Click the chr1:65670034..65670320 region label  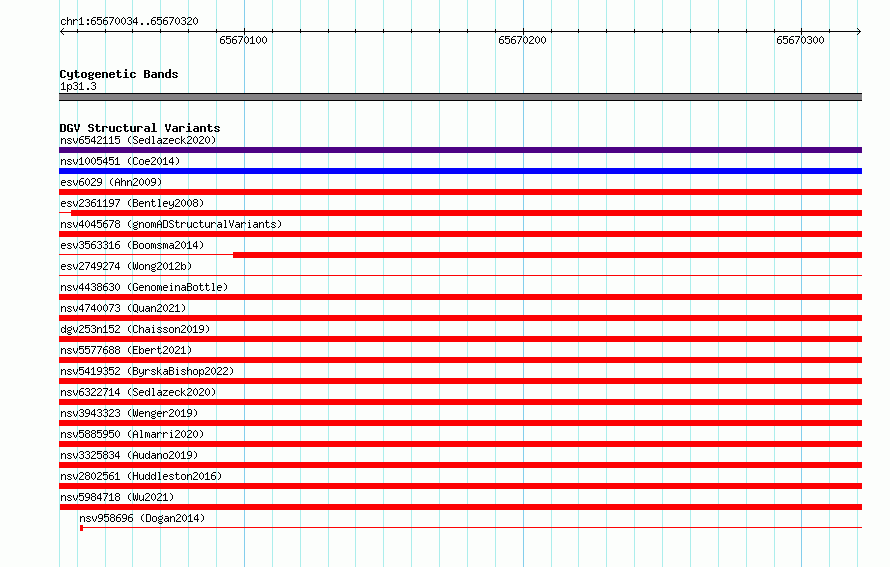pyautogui.click(x=129, y=21)
